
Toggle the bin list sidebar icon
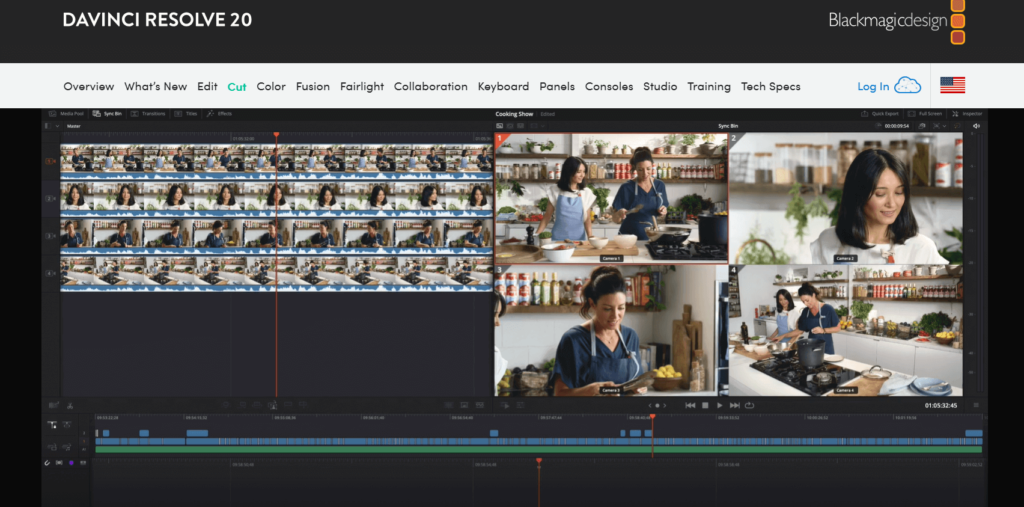click(48, 125)
